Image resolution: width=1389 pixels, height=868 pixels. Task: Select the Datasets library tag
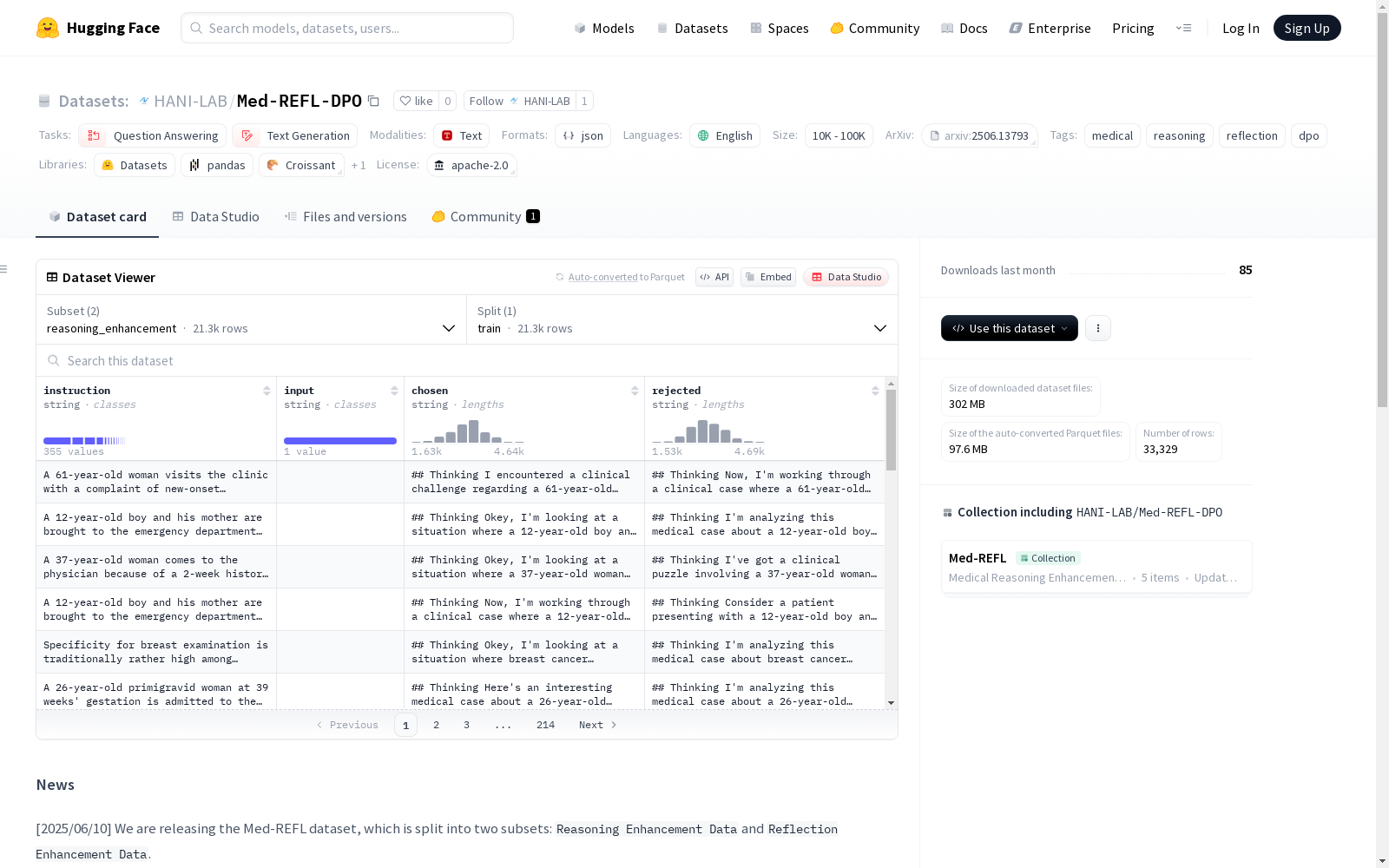point(135,165)
